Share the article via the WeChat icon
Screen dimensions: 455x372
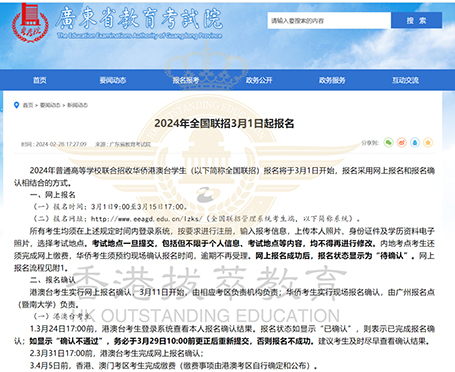[x=388, y=143]
